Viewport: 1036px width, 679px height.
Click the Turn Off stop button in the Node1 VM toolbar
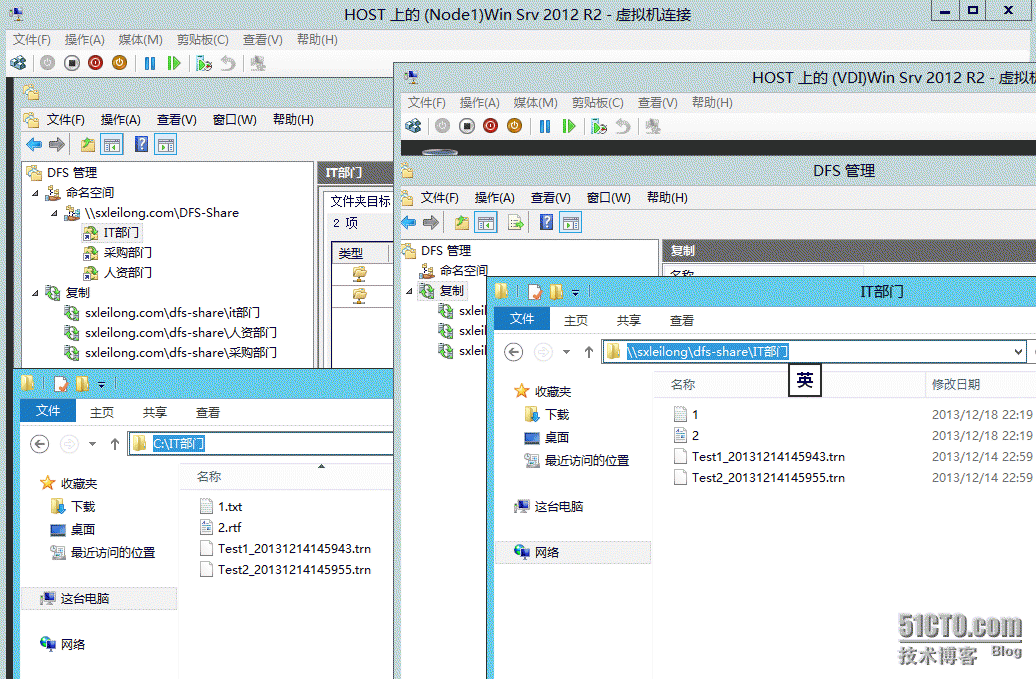[71, 63]
